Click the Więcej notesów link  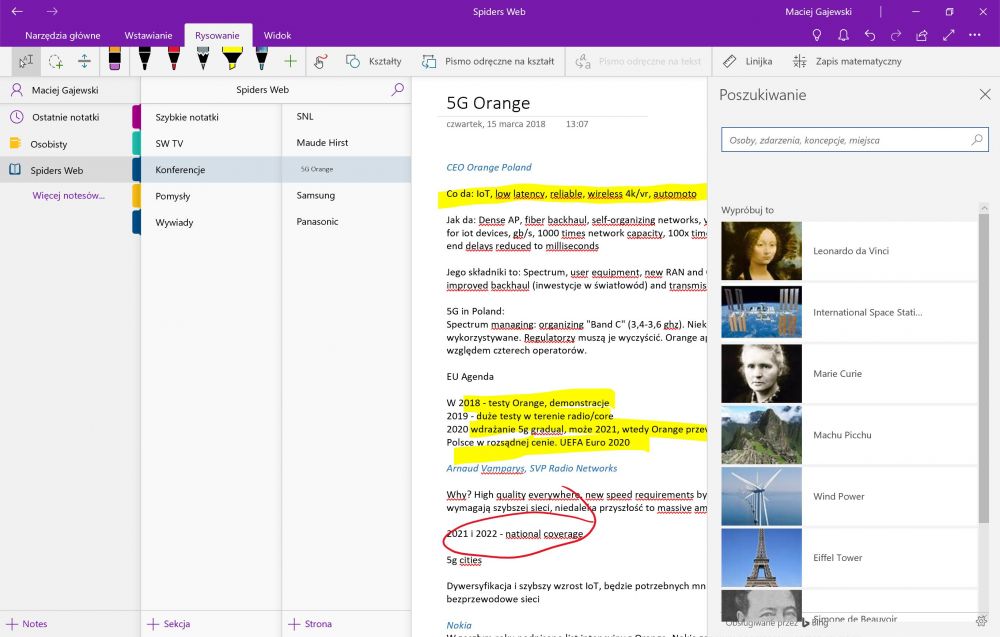pyautogui.click(x=68, y=196)
